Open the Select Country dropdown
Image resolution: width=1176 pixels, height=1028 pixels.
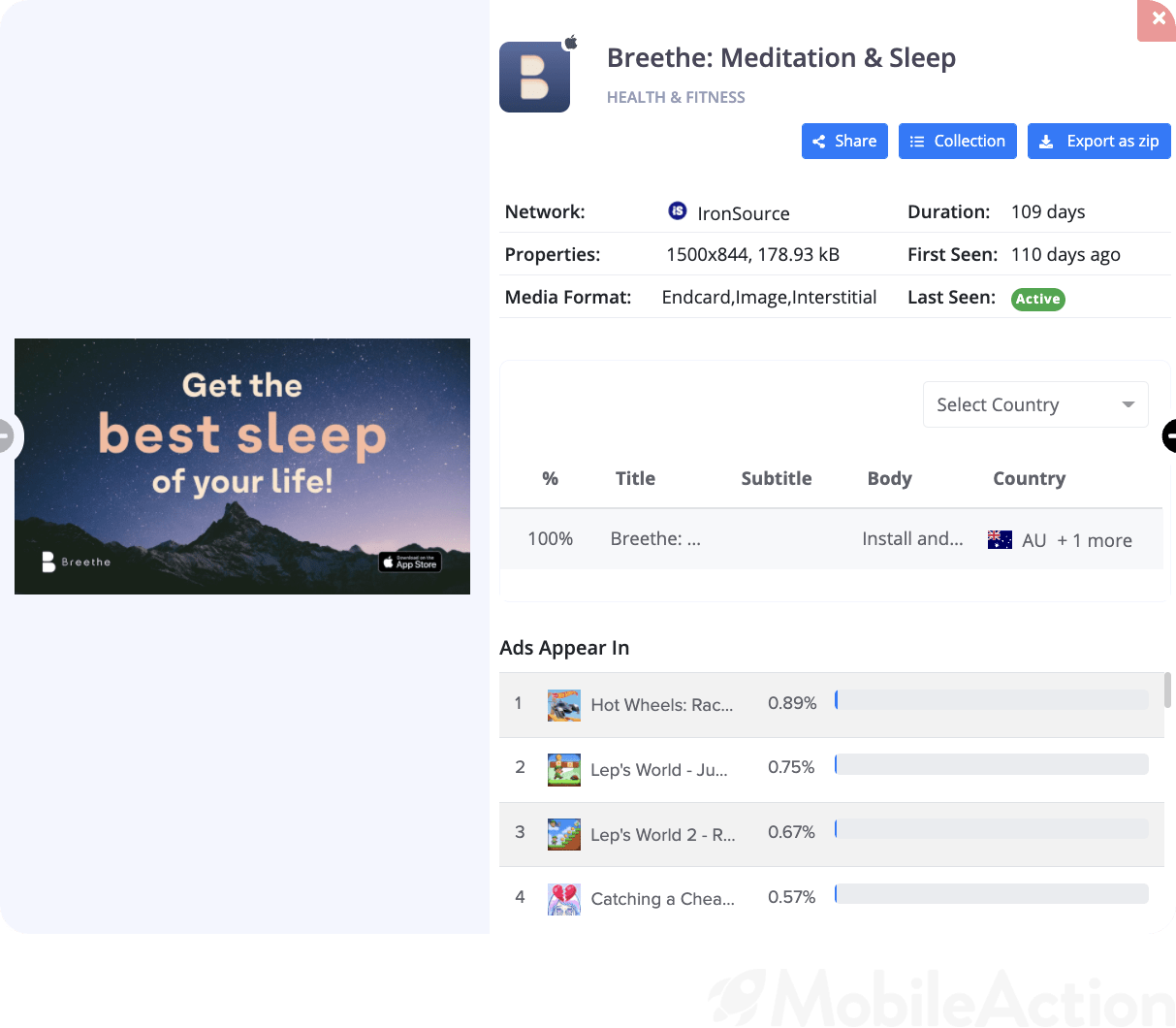(x=1035, y=404)
